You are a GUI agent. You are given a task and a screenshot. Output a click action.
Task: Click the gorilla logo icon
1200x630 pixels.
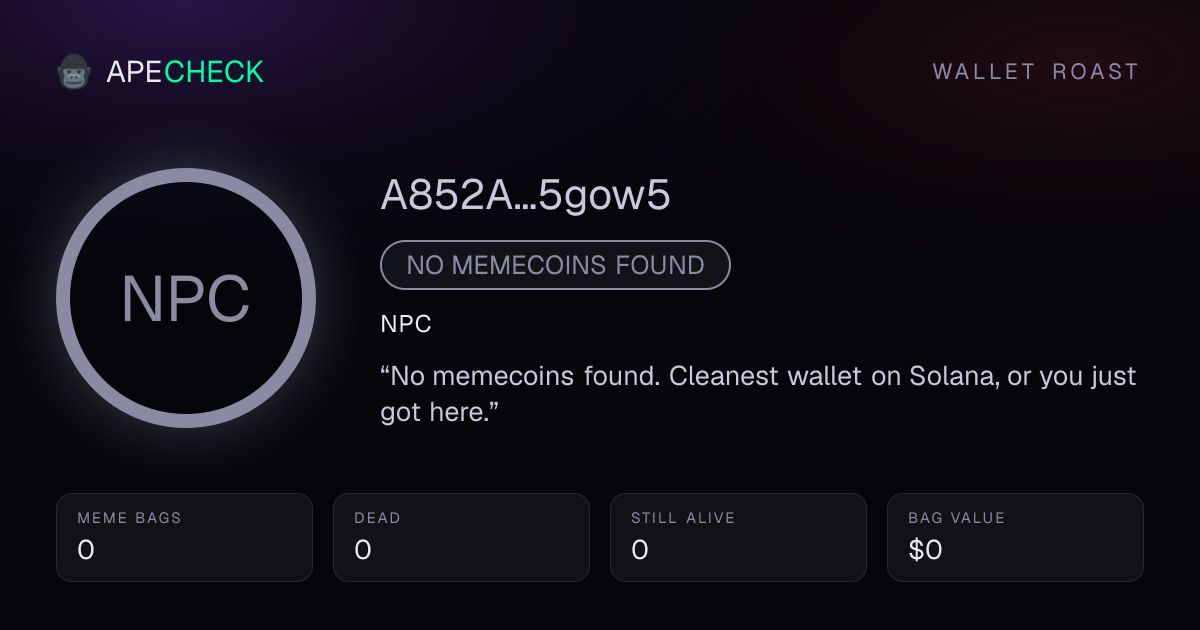(x=74, y=72)
